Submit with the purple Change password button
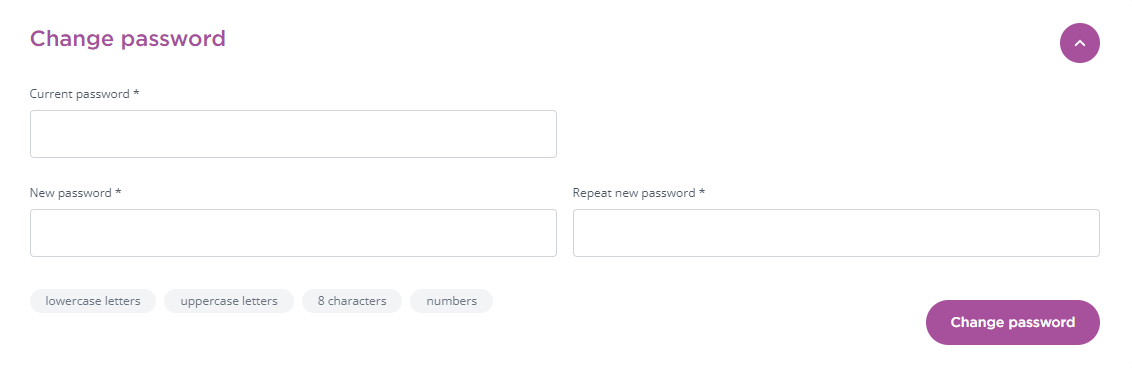The image size is (1132, 368). click(1013, 323)
